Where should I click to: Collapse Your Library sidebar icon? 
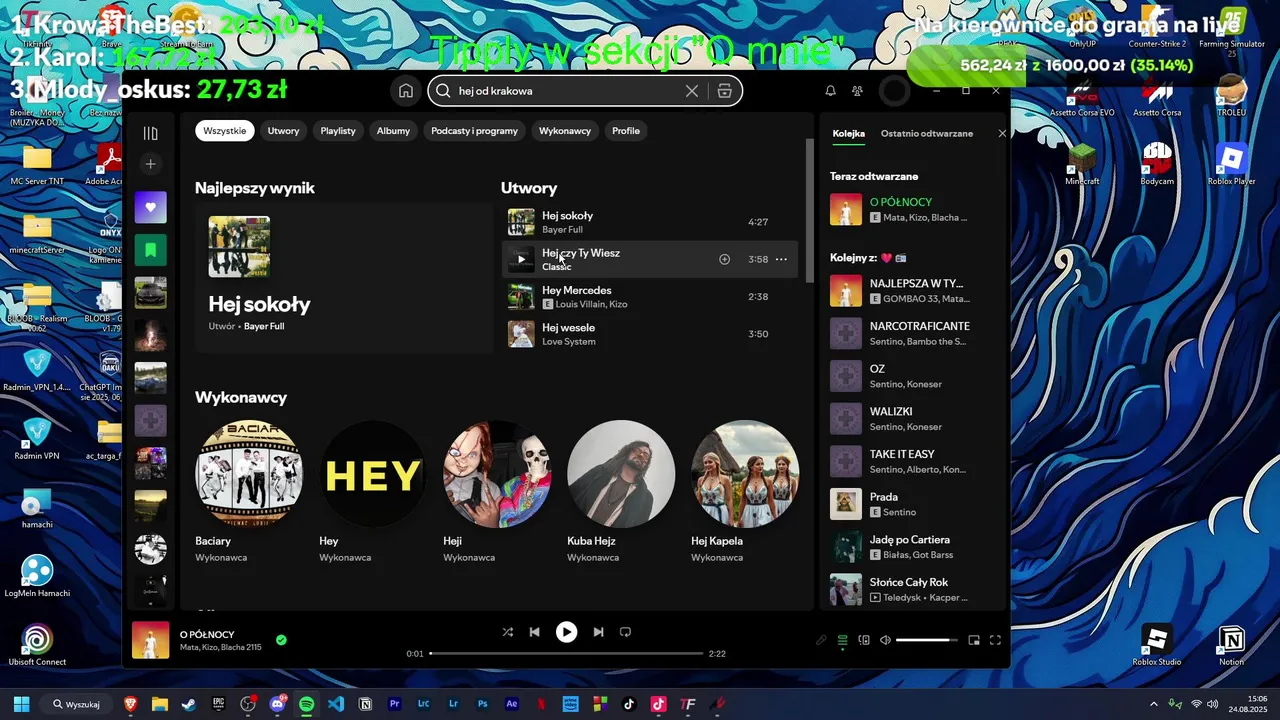[151, 133]
